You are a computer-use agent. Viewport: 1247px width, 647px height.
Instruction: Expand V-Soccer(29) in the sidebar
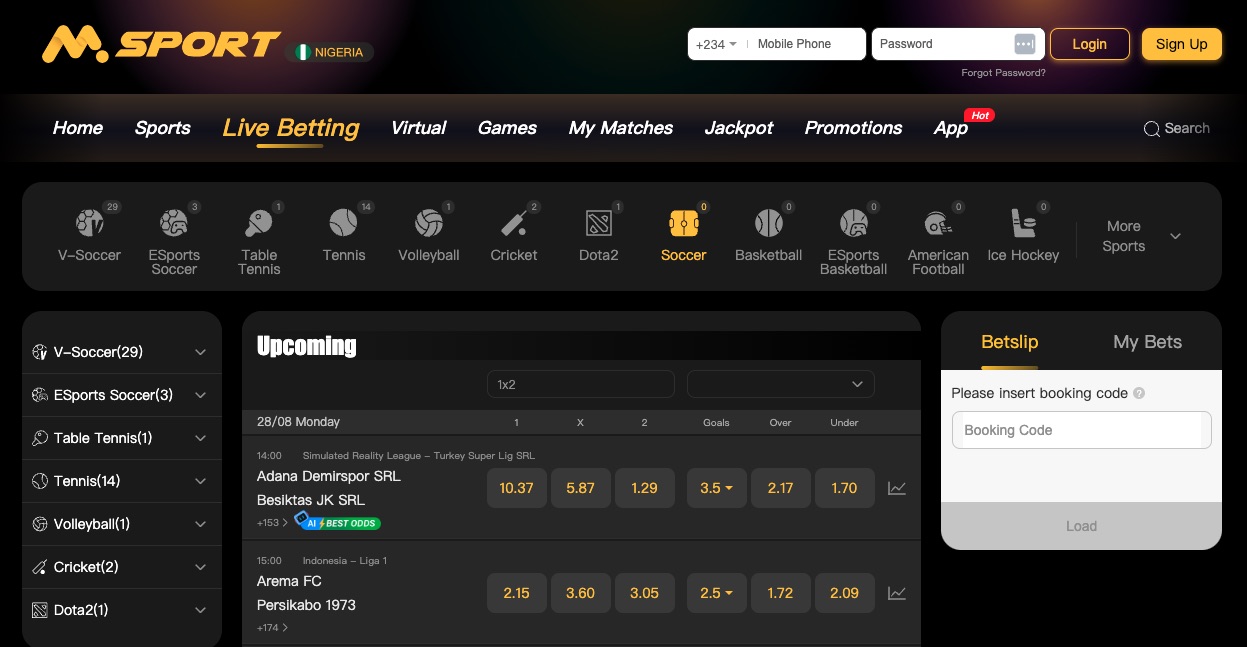122,352
